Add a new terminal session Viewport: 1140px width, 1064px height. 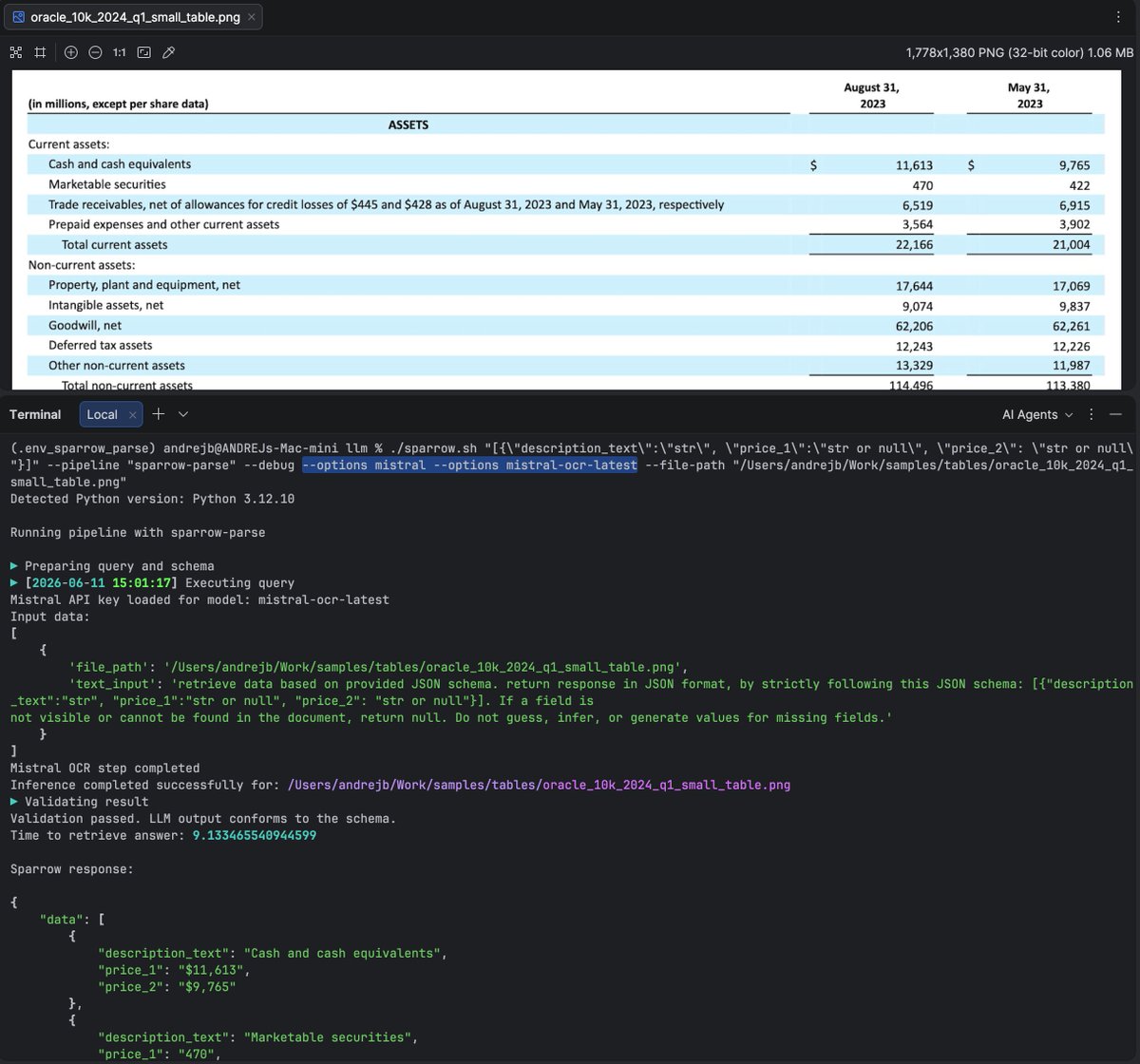click(159, 414)
